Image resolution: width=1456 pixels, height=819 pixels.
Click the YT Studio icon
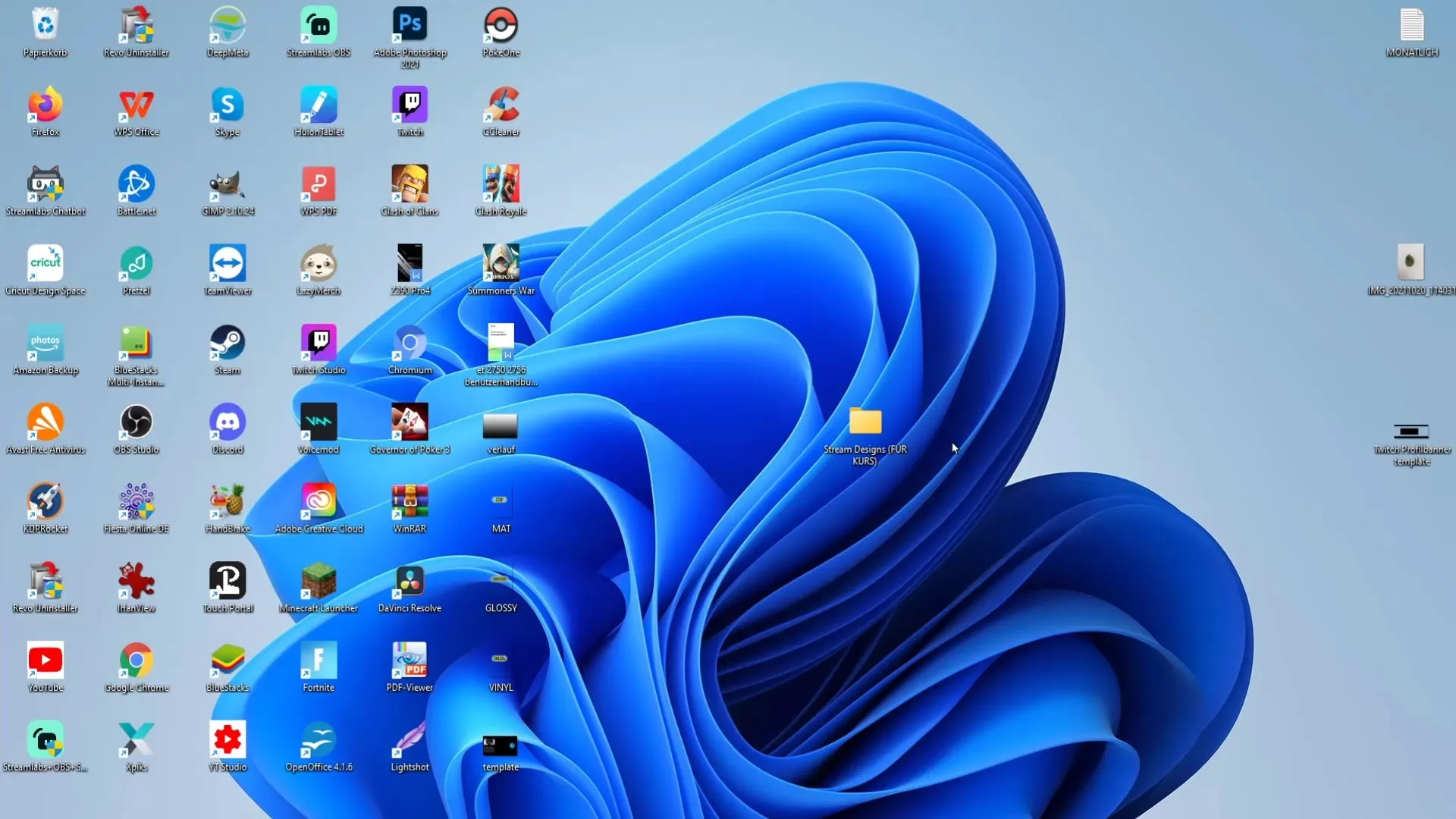[x=227, y=739]
